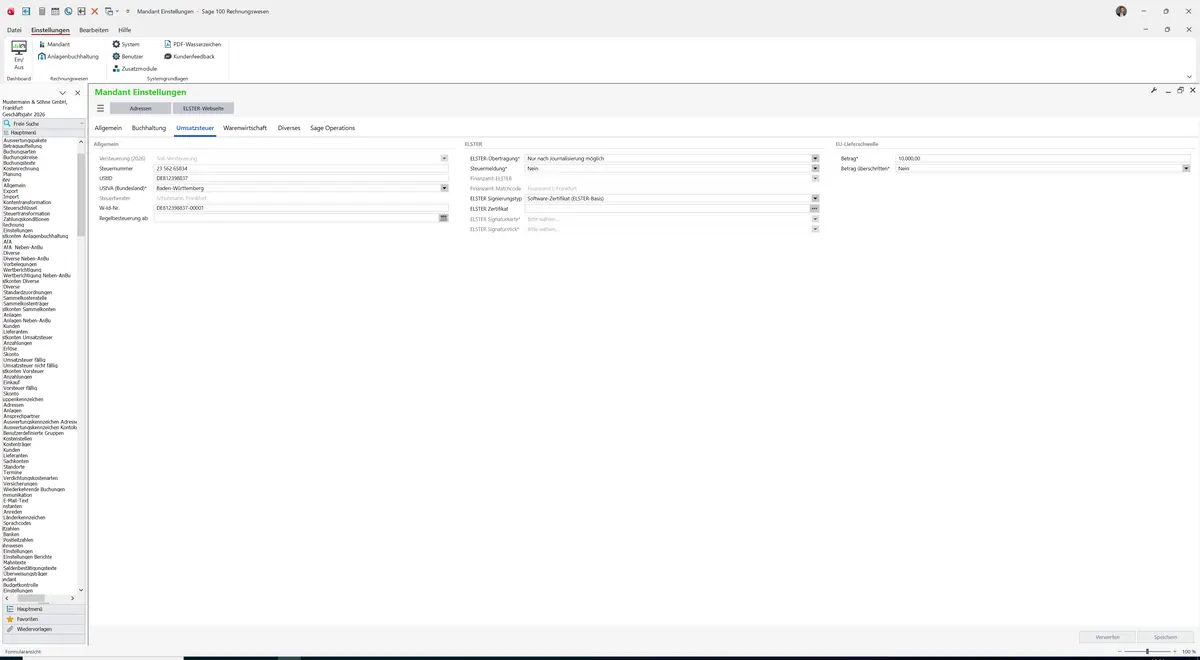Open the calendar icon in the title bar

[x=55, y=11]
